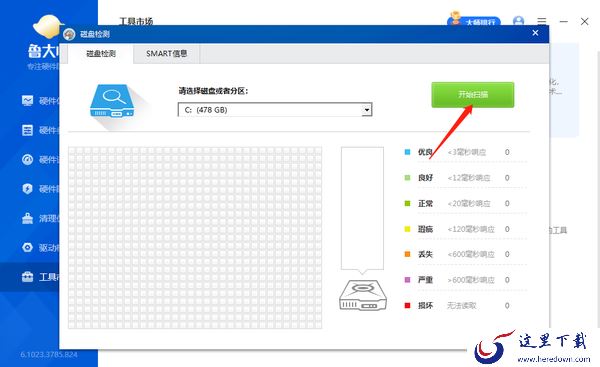Image resolution: width=600 pixels, height=367 pixels.
Task: Click the red 损坏 legend swatch
Action: point(408,305)
